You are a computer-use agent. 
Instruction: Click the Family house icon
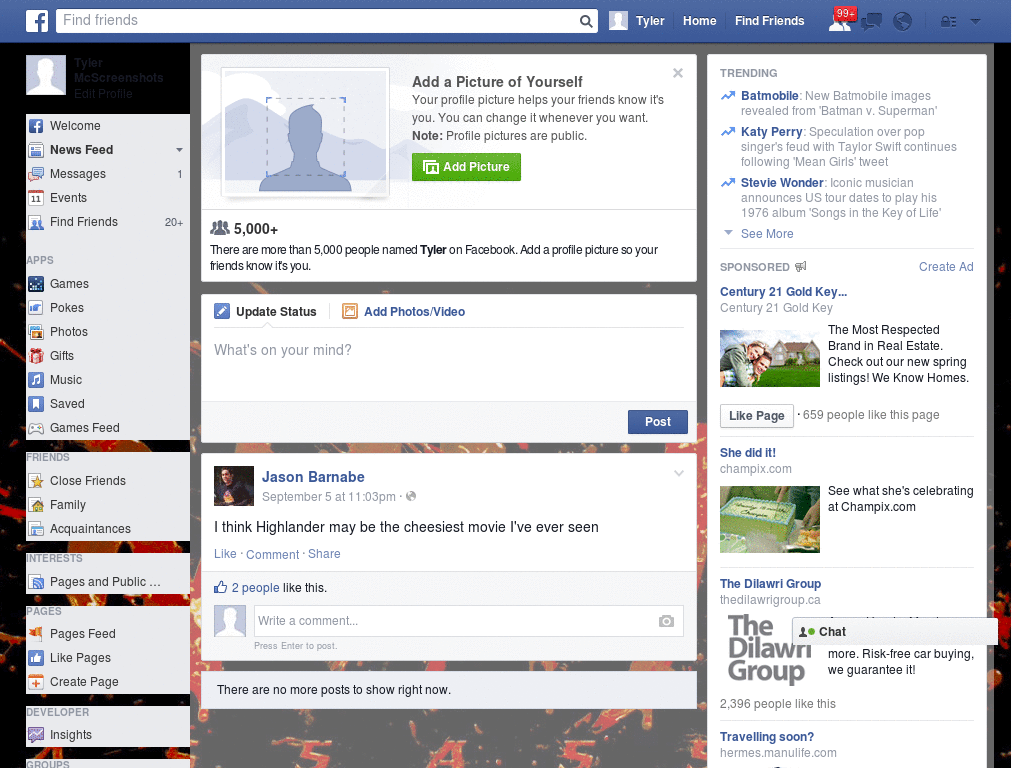point(36,505)
